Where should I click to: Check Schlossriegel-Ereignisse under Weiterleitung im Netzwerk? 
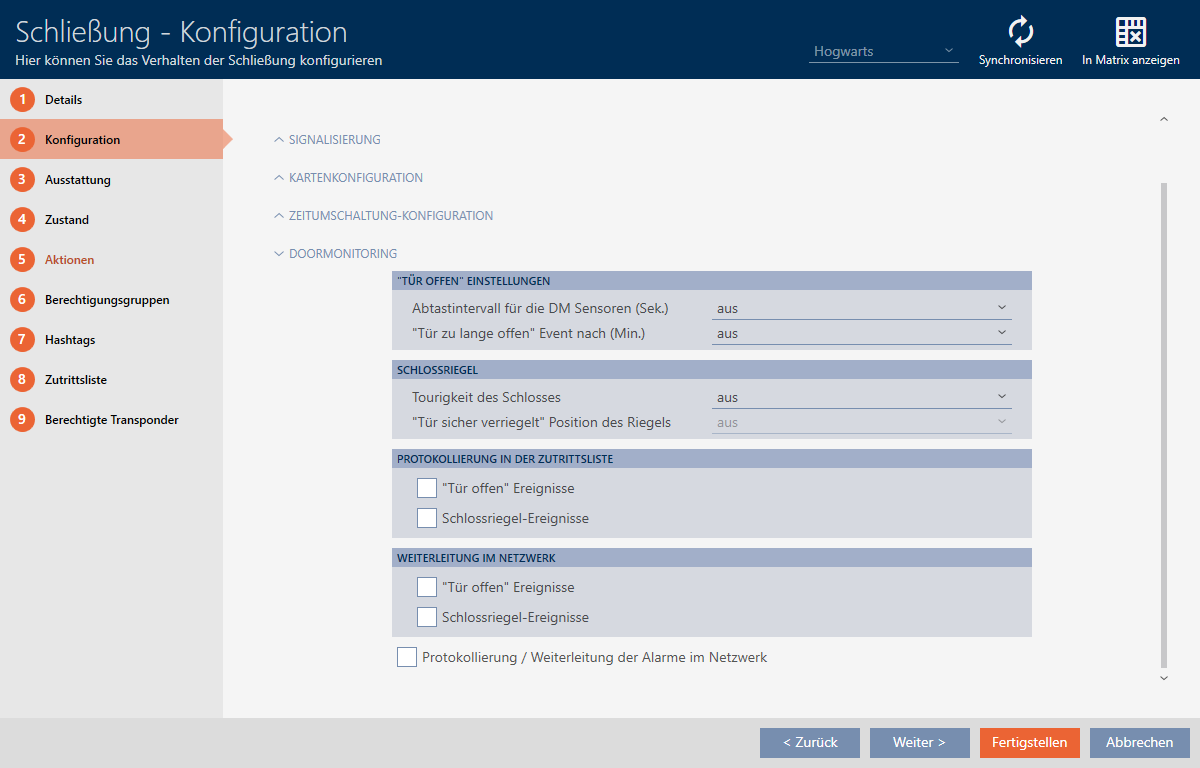click(427, 617)
